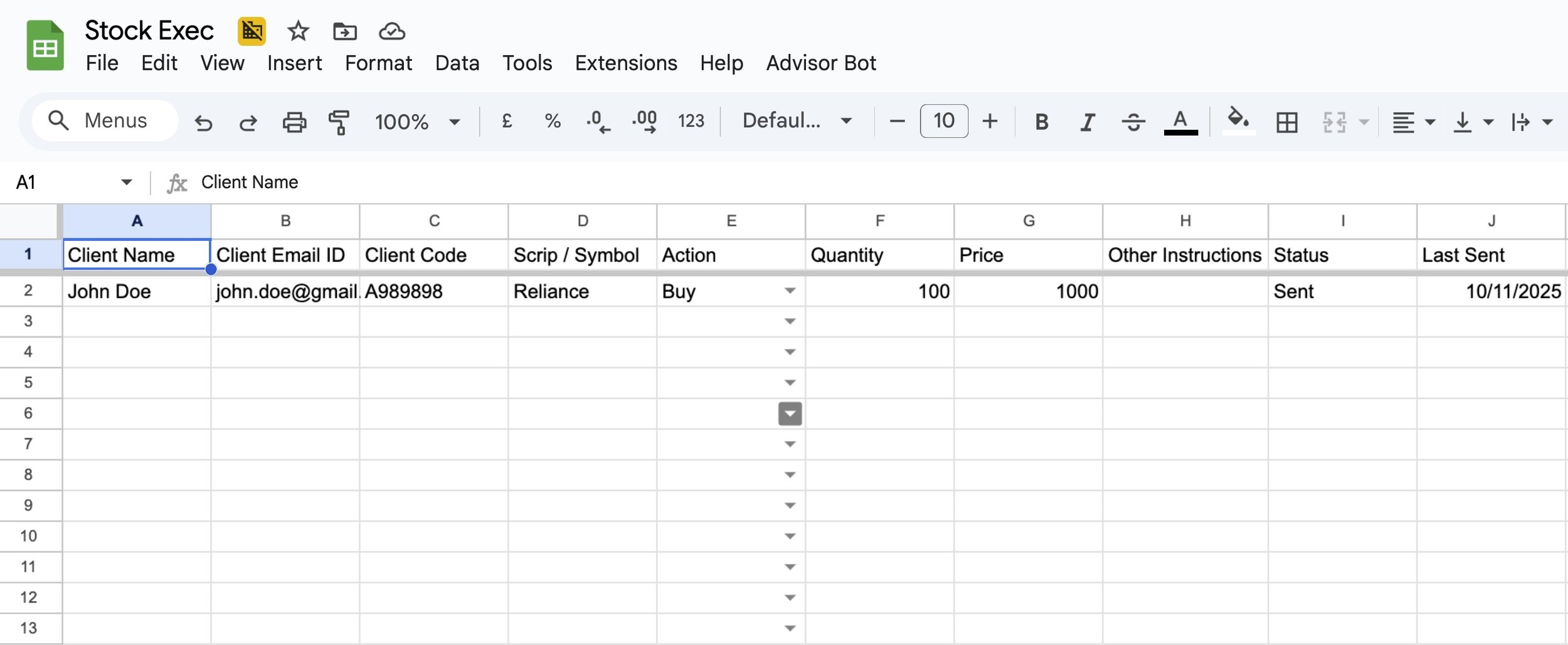This screenshot has width=1568, height=645.
Task: Open the Format menu
Action: [378, 63]
